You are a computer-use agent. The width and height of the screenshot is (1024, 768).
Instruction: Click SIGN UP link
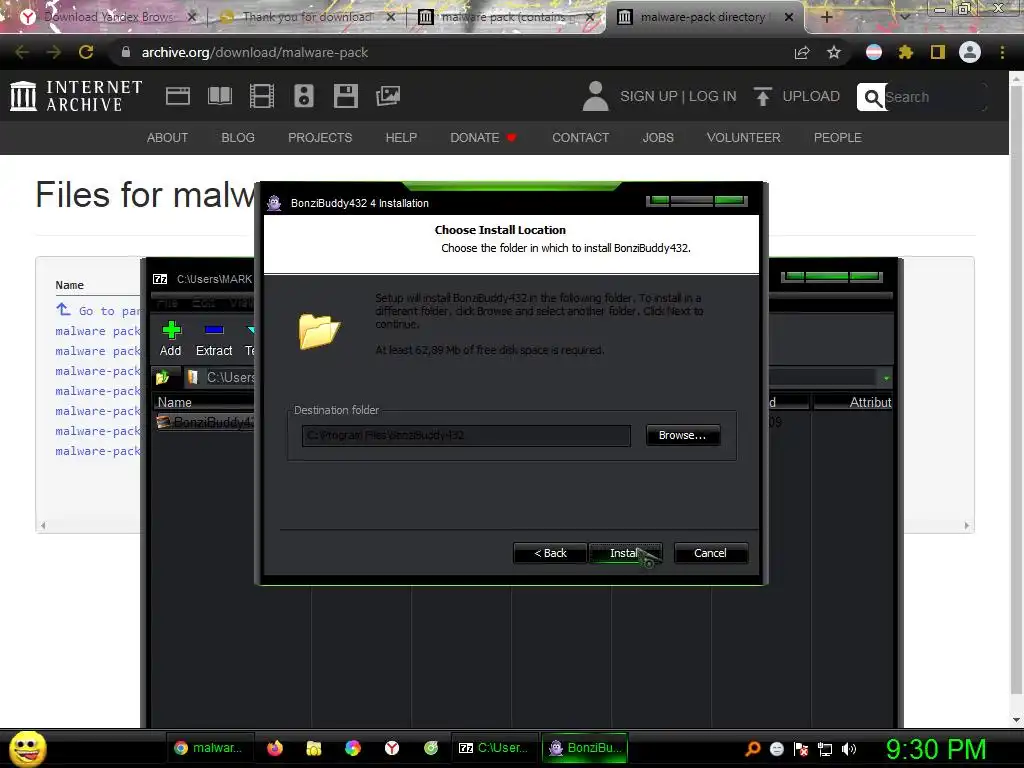(648, 96)
